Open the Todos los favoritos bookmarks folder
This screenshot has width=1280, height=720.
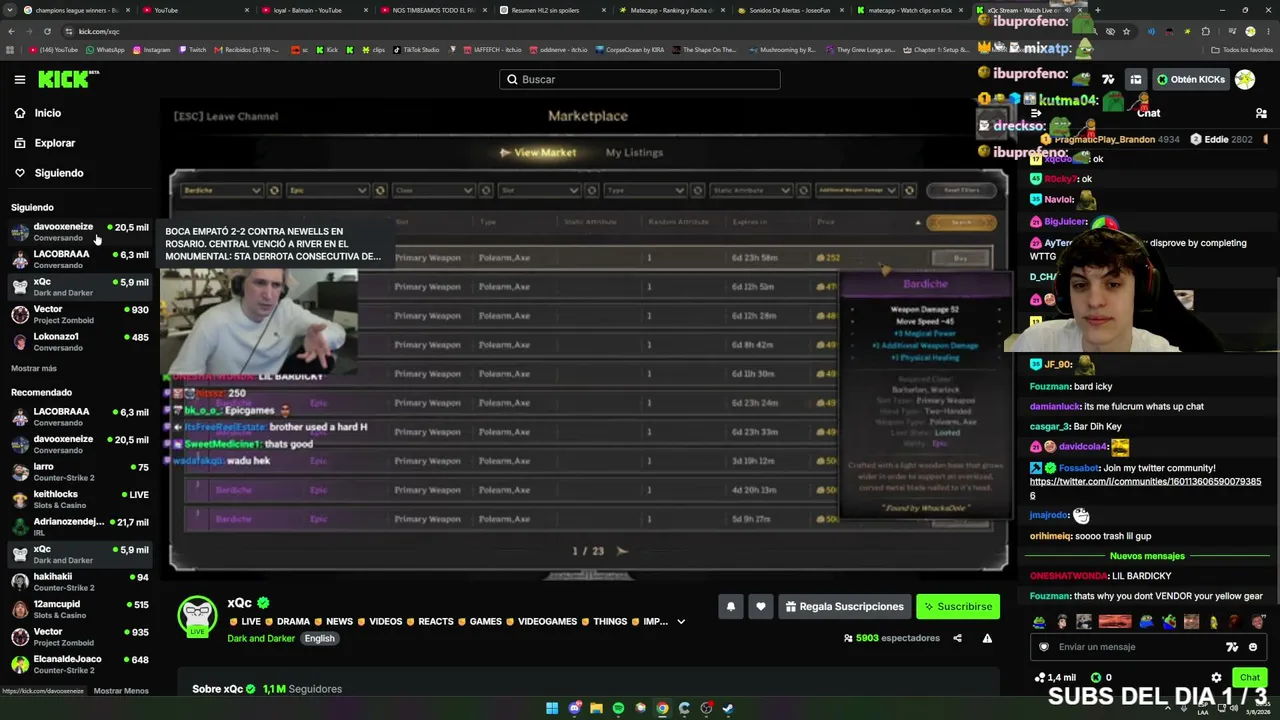[1242, 49]
